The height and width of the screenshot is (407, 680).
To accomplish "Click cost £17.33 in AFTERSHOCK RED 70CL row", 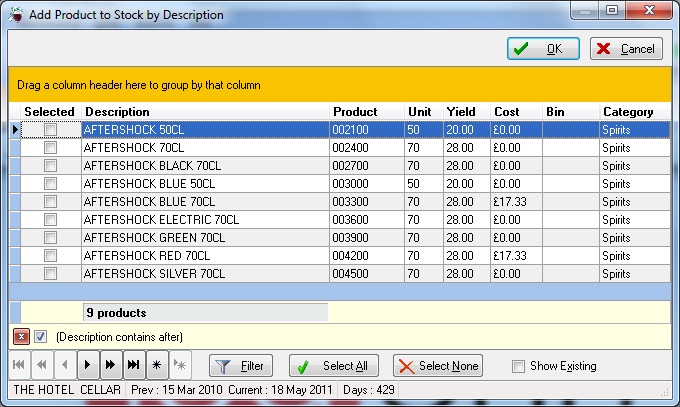I will [x=516, y=256].
